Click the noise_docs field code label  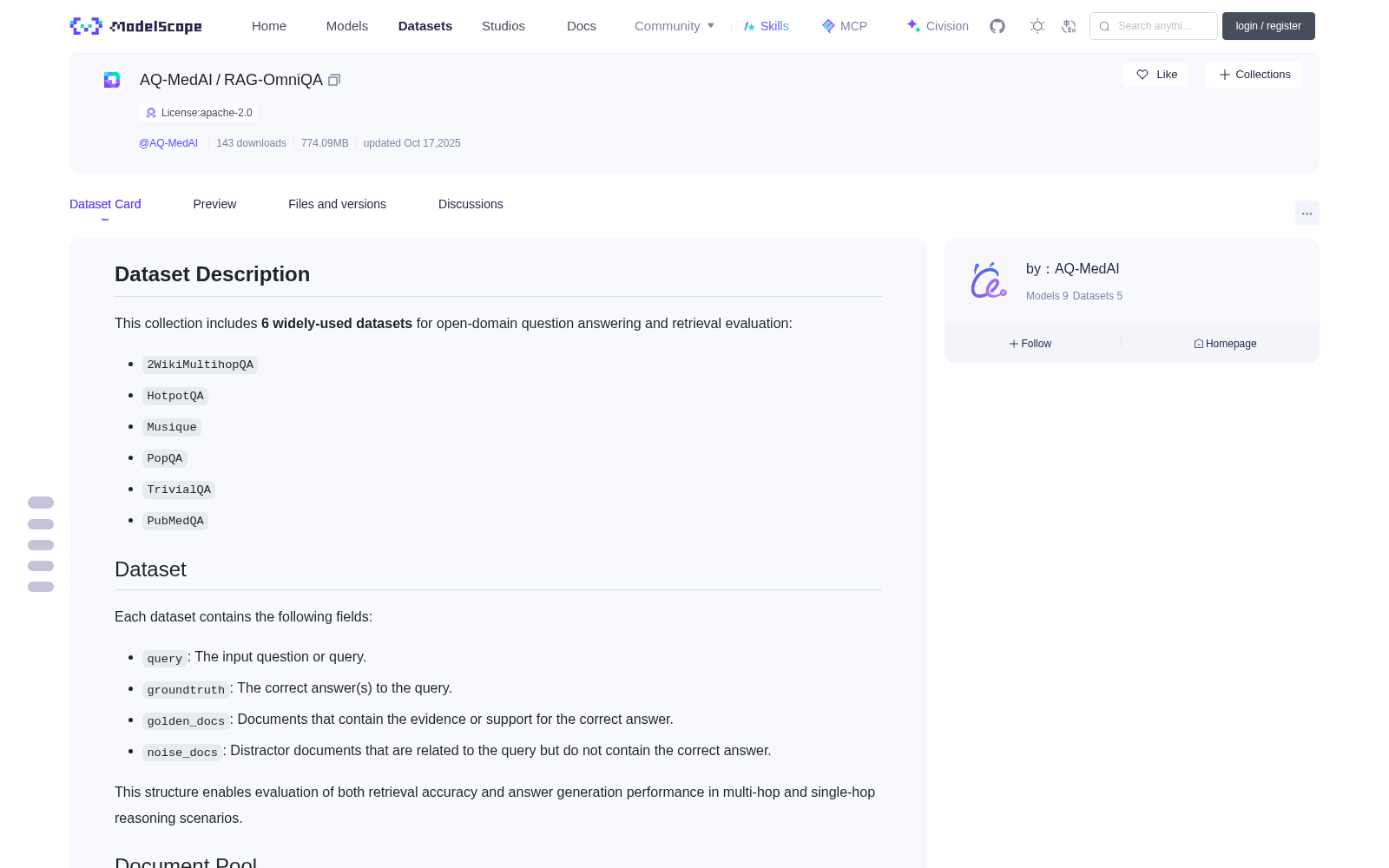(x=182, y=753)
